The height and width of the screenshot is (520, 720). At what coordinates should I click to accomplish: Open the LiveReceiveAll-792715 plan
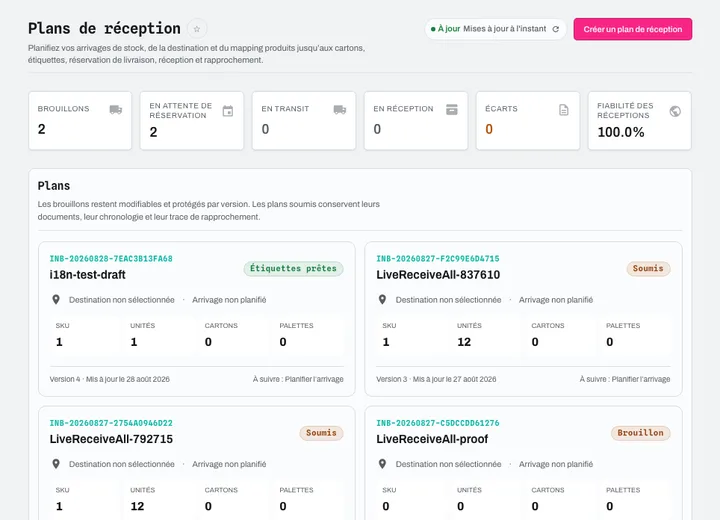tap(111, 439)
